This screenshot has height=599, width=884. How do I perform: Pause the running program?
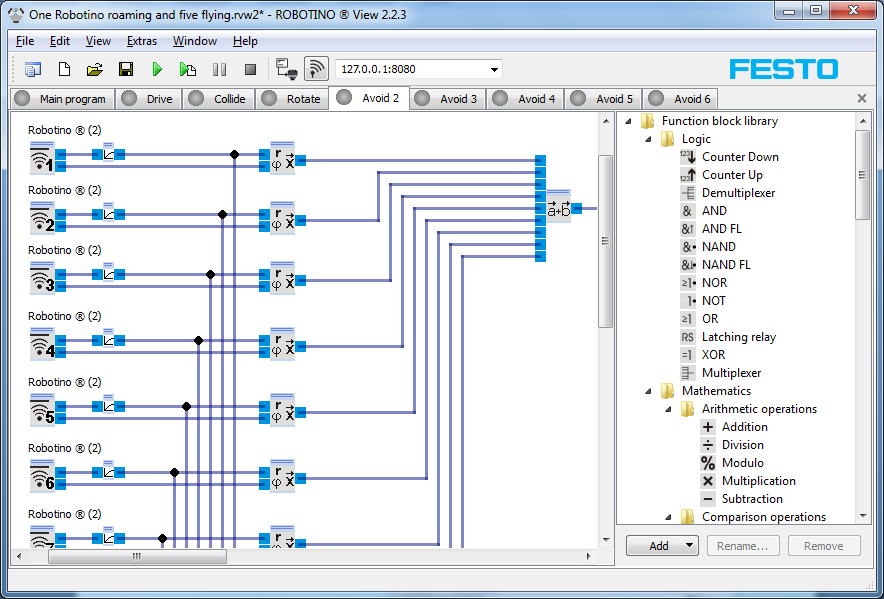tap(219, 69)
